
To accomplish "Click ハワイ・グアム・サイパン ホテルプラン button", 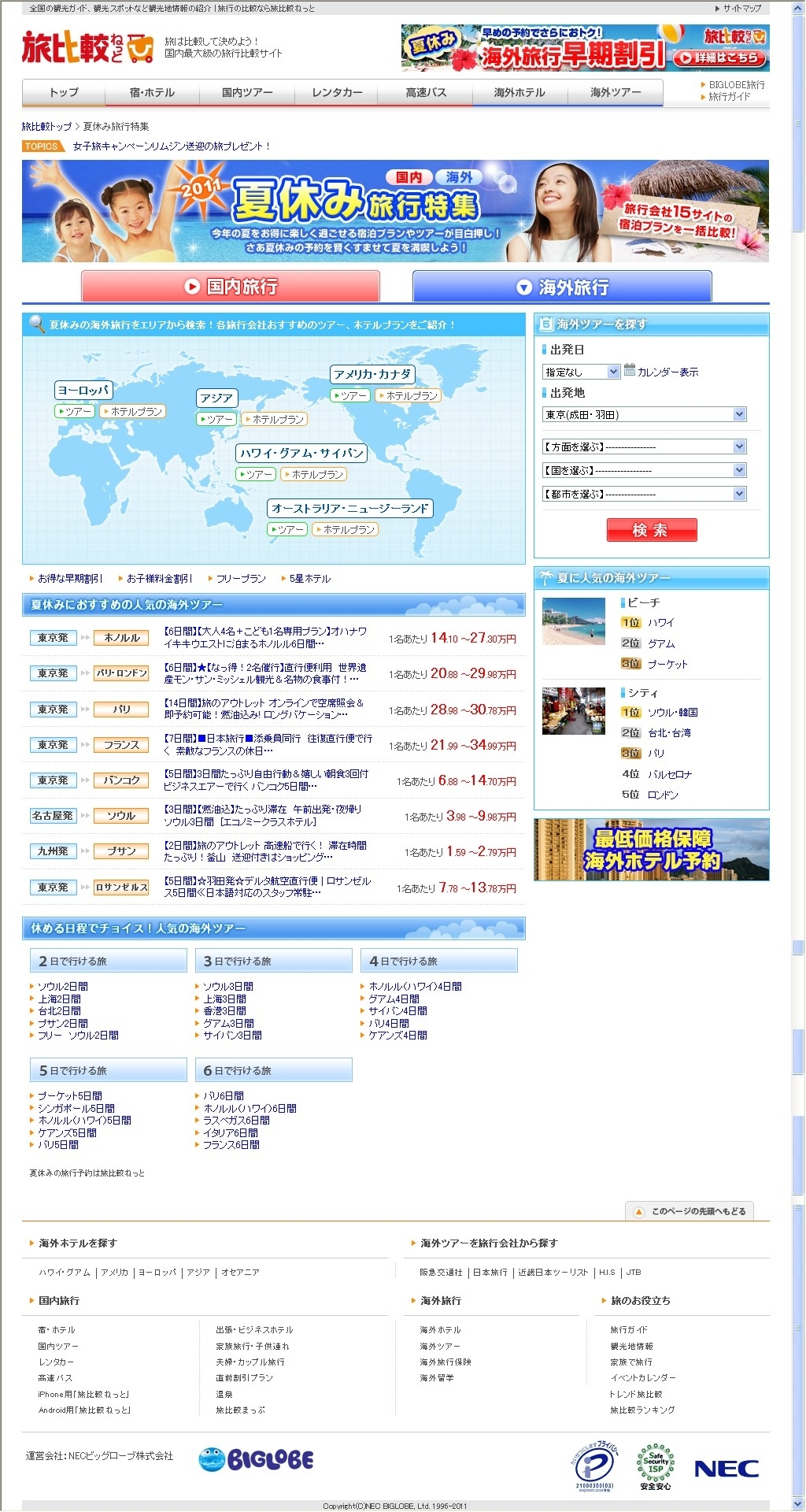I will pyautogui.click(x=313, y=474).
